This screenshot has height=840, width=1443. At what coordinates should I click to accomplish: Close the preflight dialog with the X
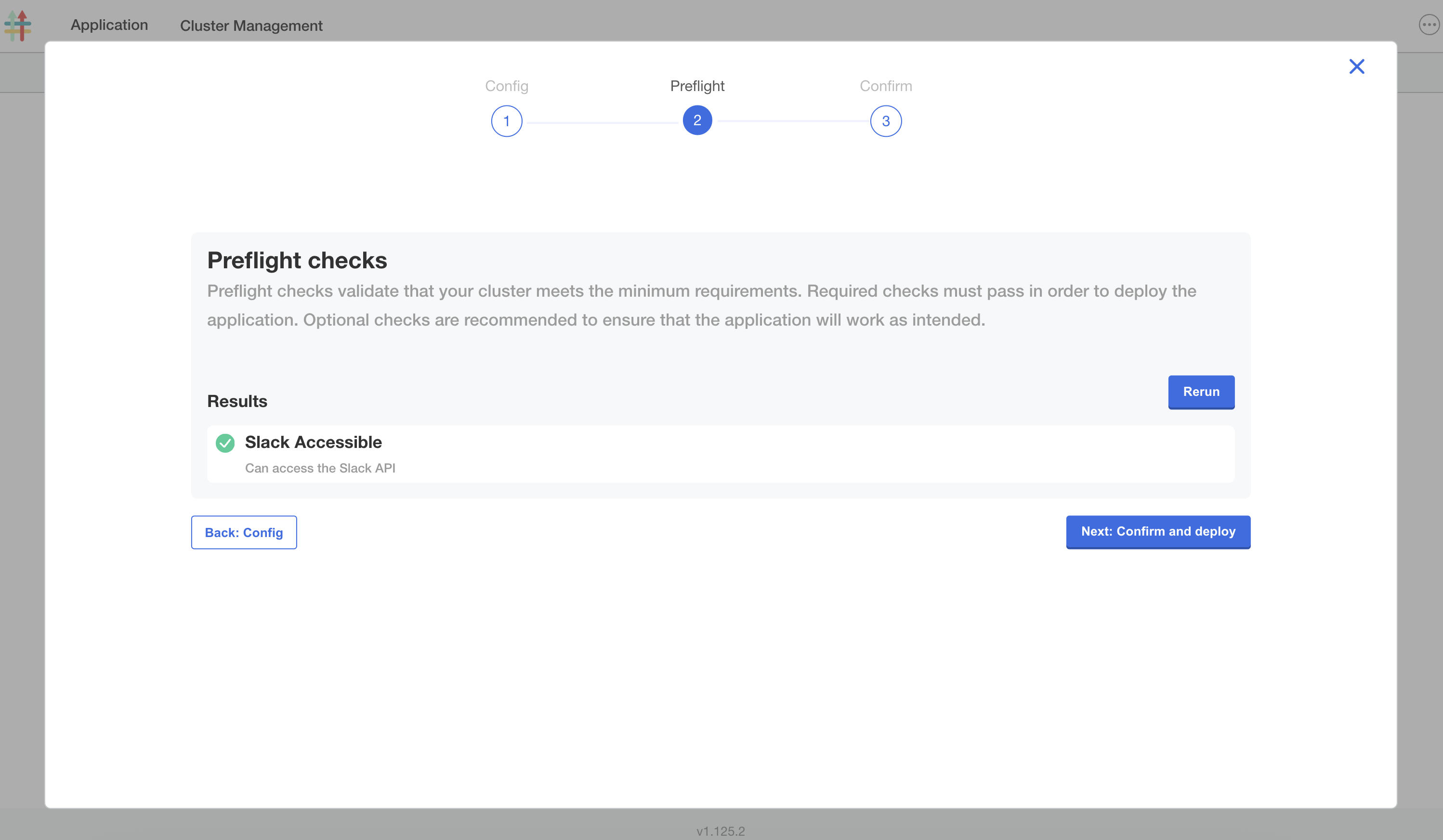click(x=1356, y=66)
